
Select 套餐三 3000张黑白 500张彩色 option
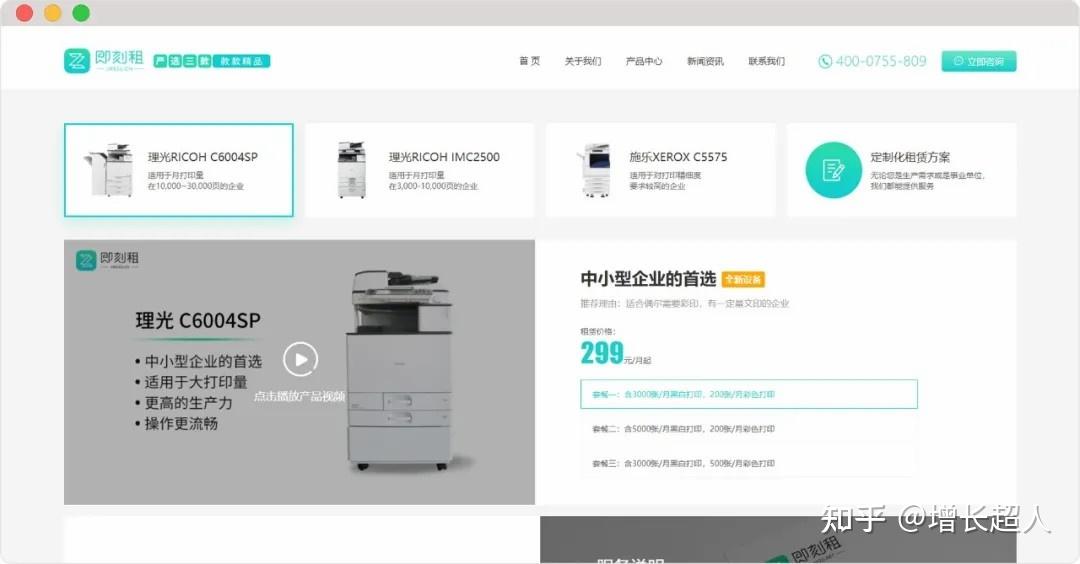pos(749,463)
